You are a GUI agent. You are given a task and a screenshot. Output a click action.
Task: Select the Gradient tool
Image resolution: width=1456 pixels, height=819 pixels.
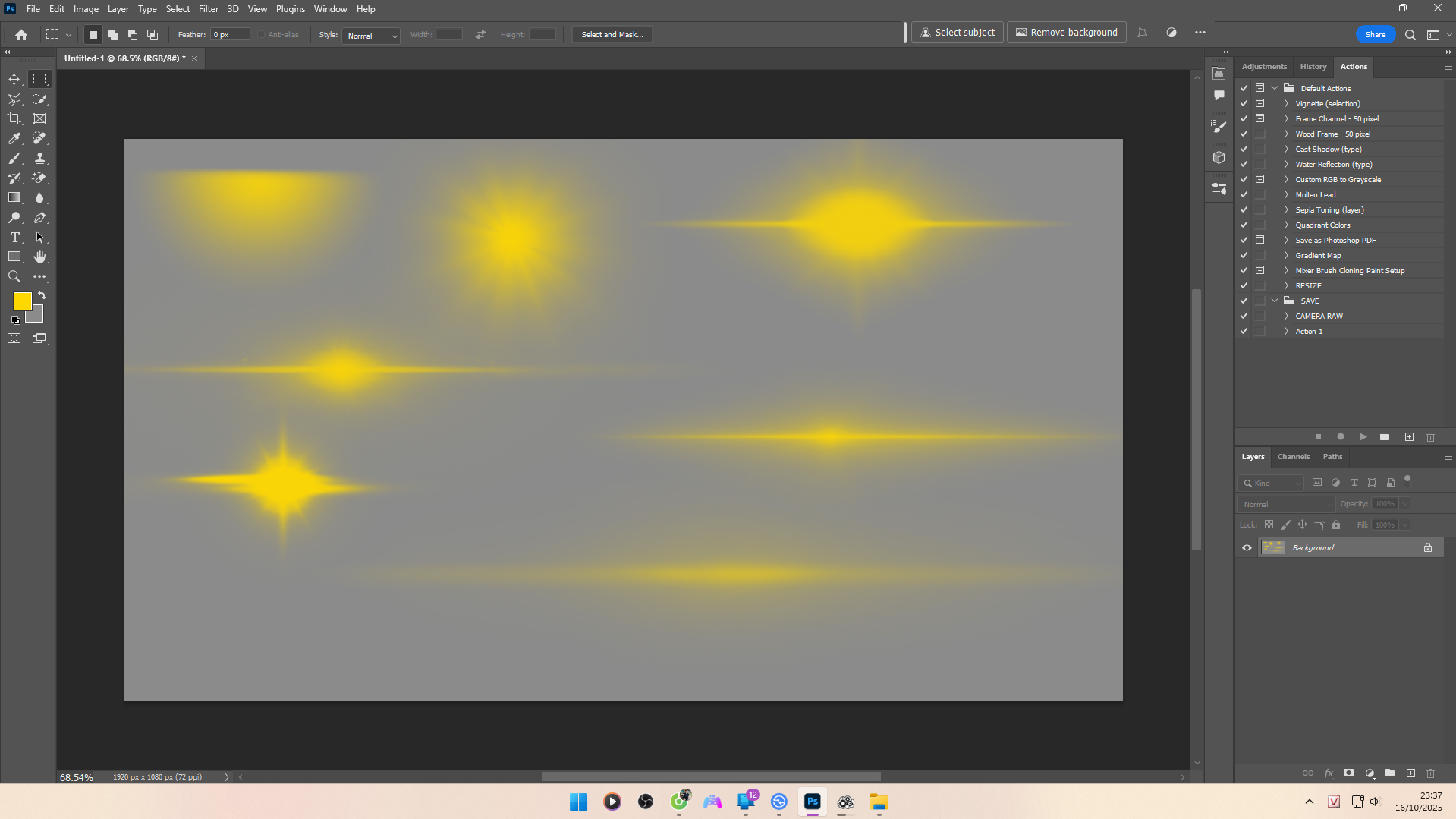[14, 197]
